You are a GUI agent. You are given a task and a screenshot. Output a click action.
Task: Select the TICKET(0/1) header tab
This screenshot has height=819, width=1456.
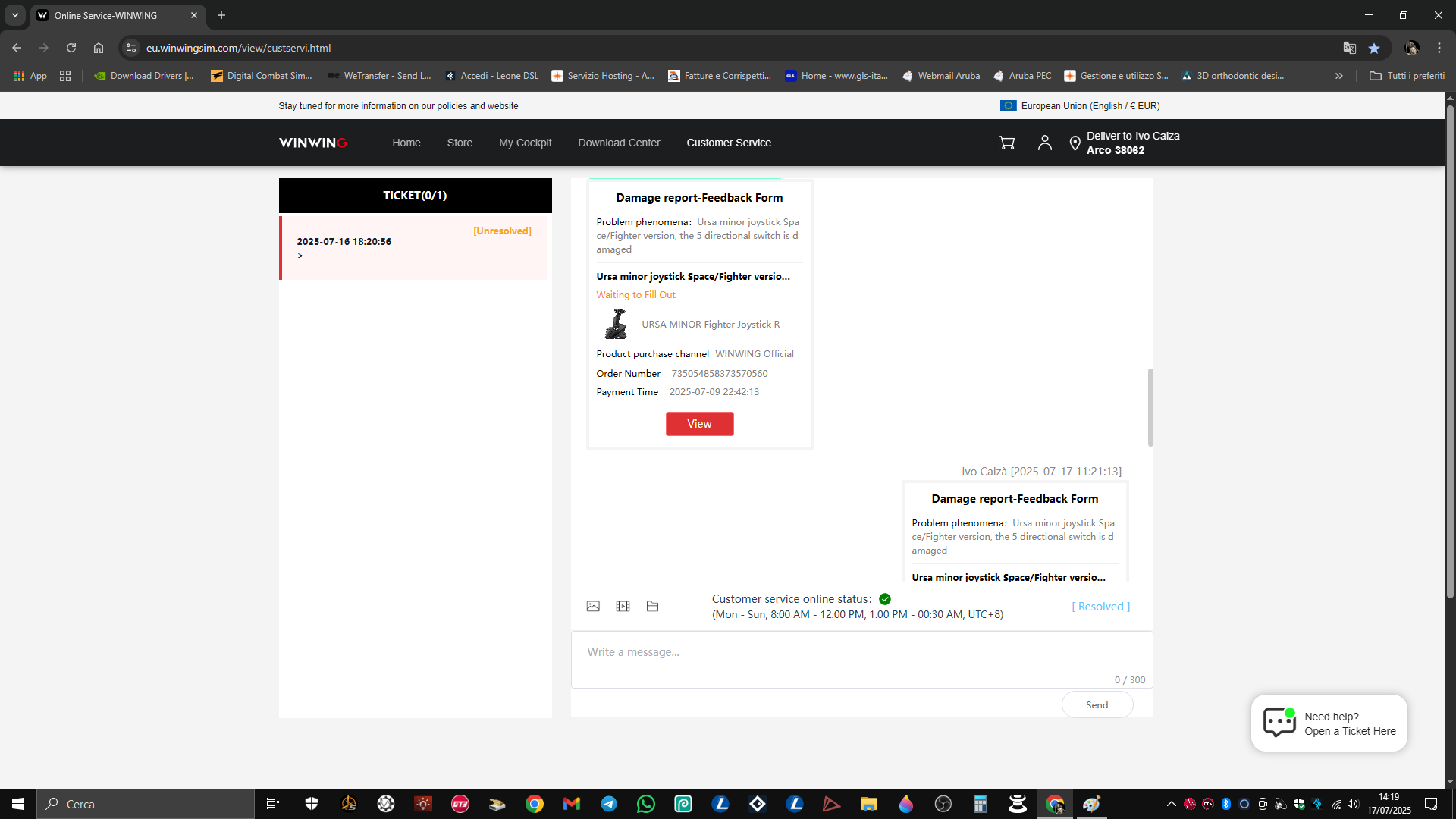click(x=415, y=196)
